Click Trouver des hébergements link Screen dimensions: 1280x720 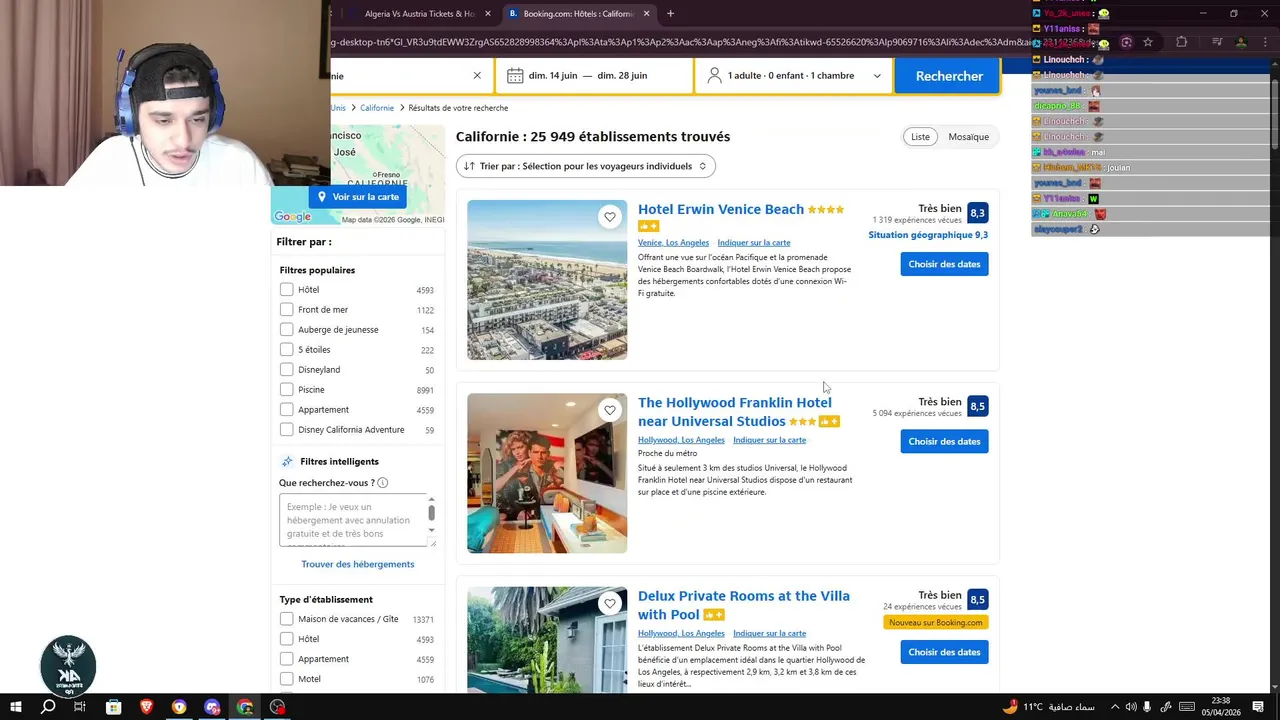click(358, 564)
